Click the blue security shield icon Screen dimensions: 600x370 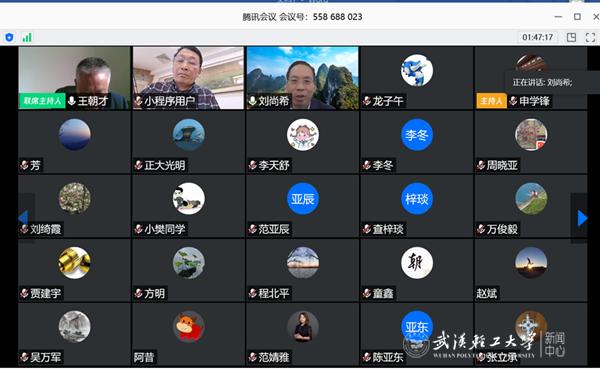[9, 37]
